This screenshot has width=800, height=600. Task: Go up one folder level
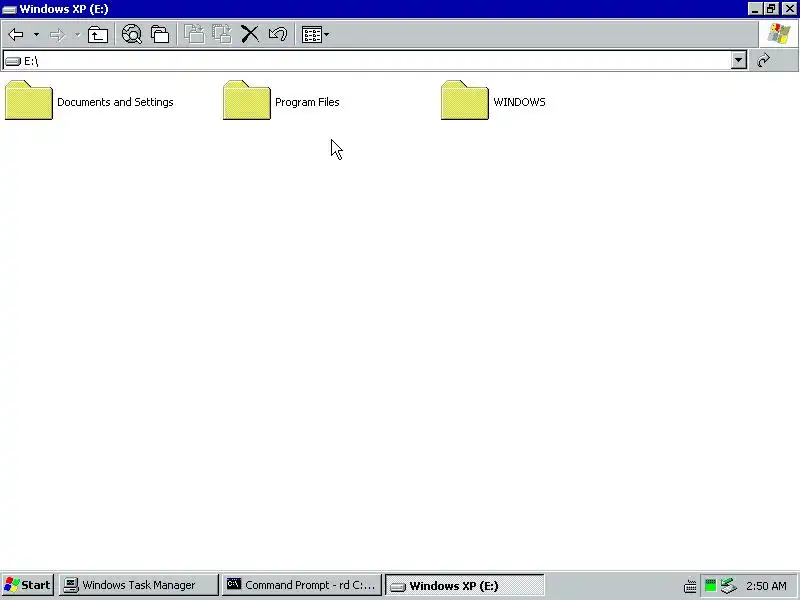97,35
